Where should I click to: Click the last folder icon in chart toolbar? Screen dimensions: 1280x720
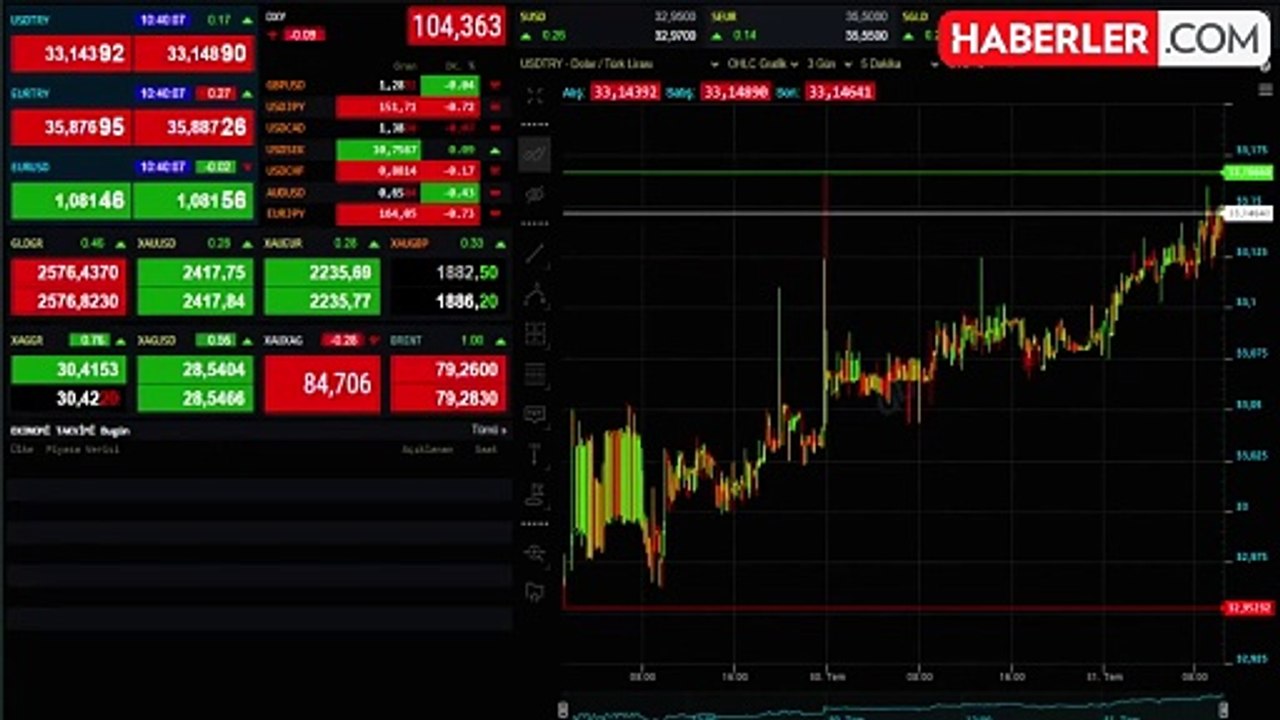[x=535, y=591]
